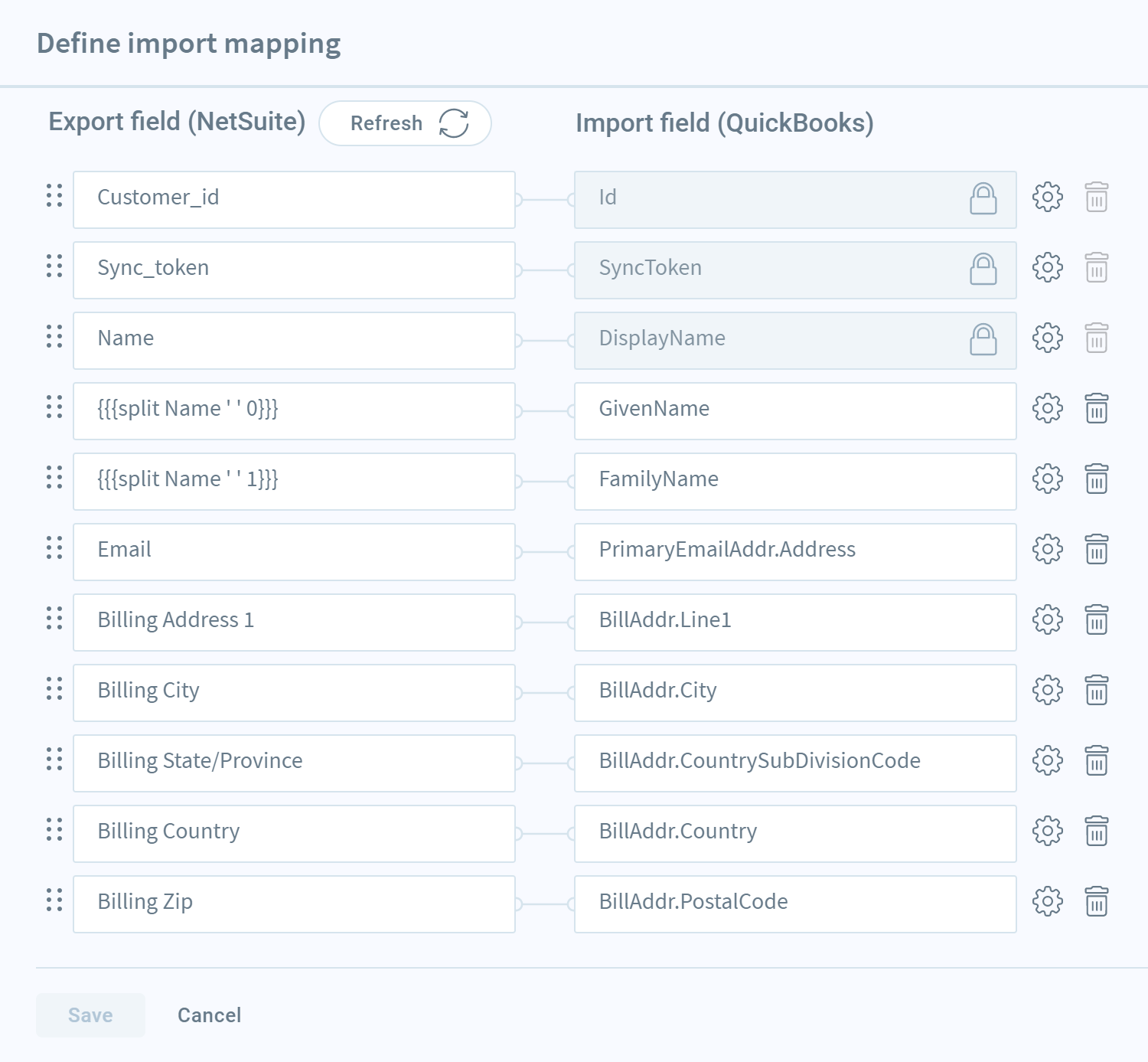Screen dimensions: 1148x1062
Task: Open settings gear for the SyncToken mapping
Action: 1048,268
